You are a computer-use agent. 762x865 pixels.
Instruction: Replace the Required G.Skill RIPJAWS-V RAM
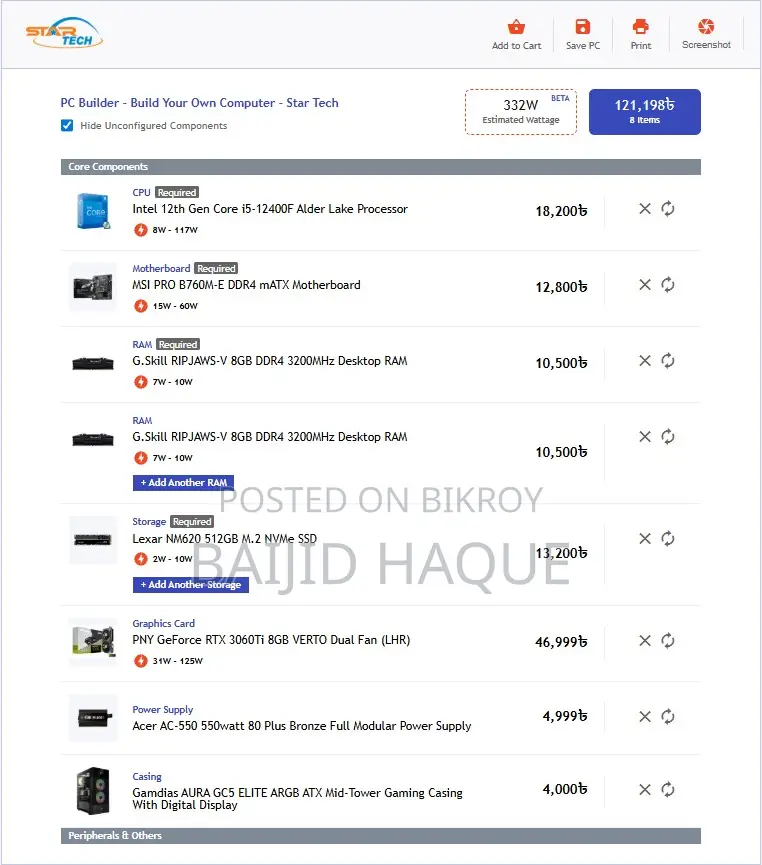pyautogui.click(x=668, y=361)
